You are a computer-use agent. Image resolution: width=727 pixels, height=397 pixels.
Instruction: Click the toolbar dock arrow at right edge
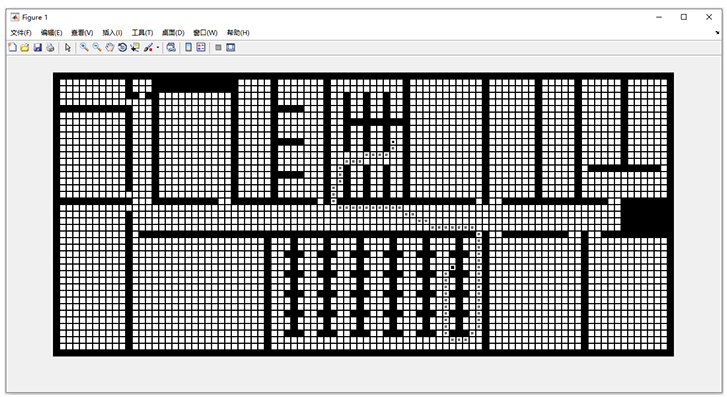717,32
